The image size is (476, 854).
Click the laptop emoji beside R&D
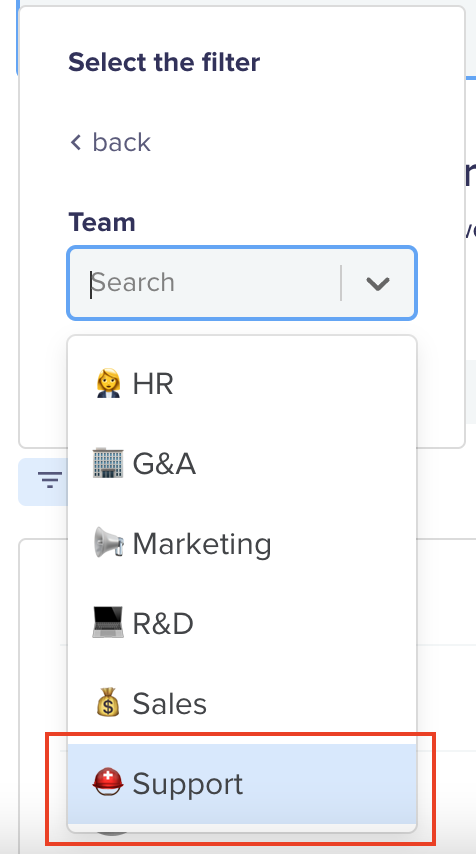click(x=108, y=623)
